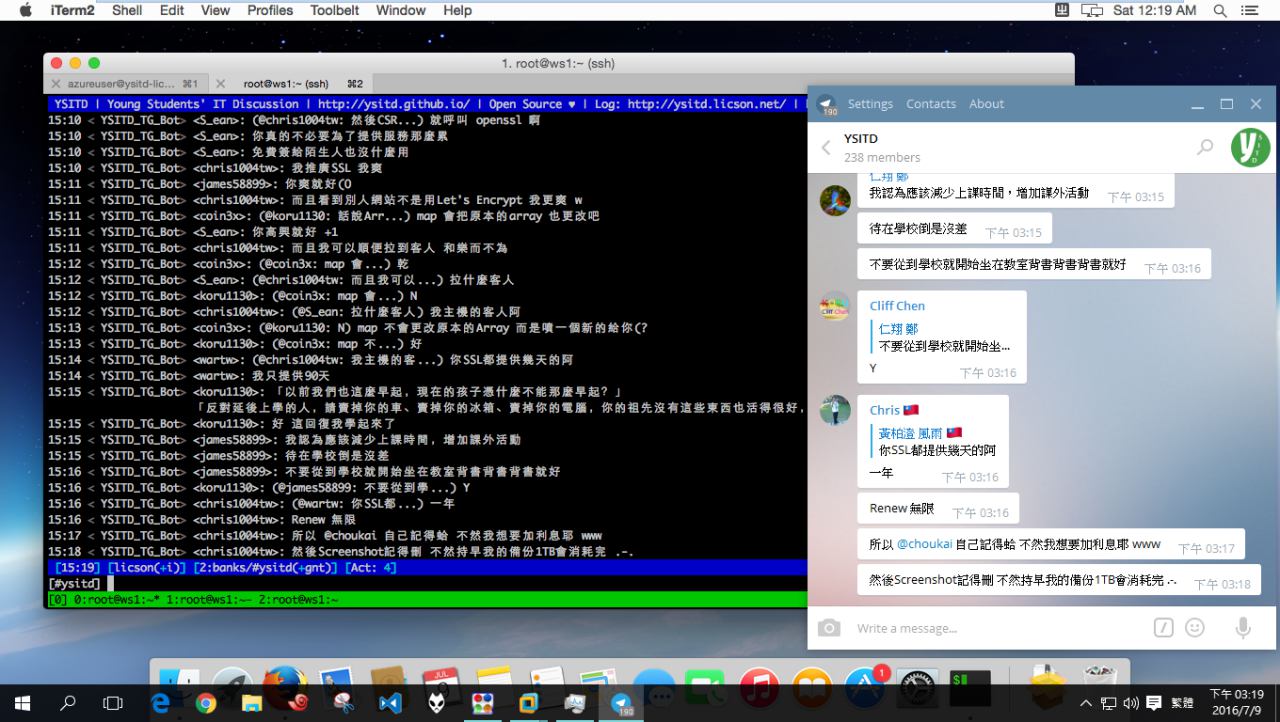The image size is (1280, 722).
Task: Open Task View on the taskbar
Action: (113, 703)
